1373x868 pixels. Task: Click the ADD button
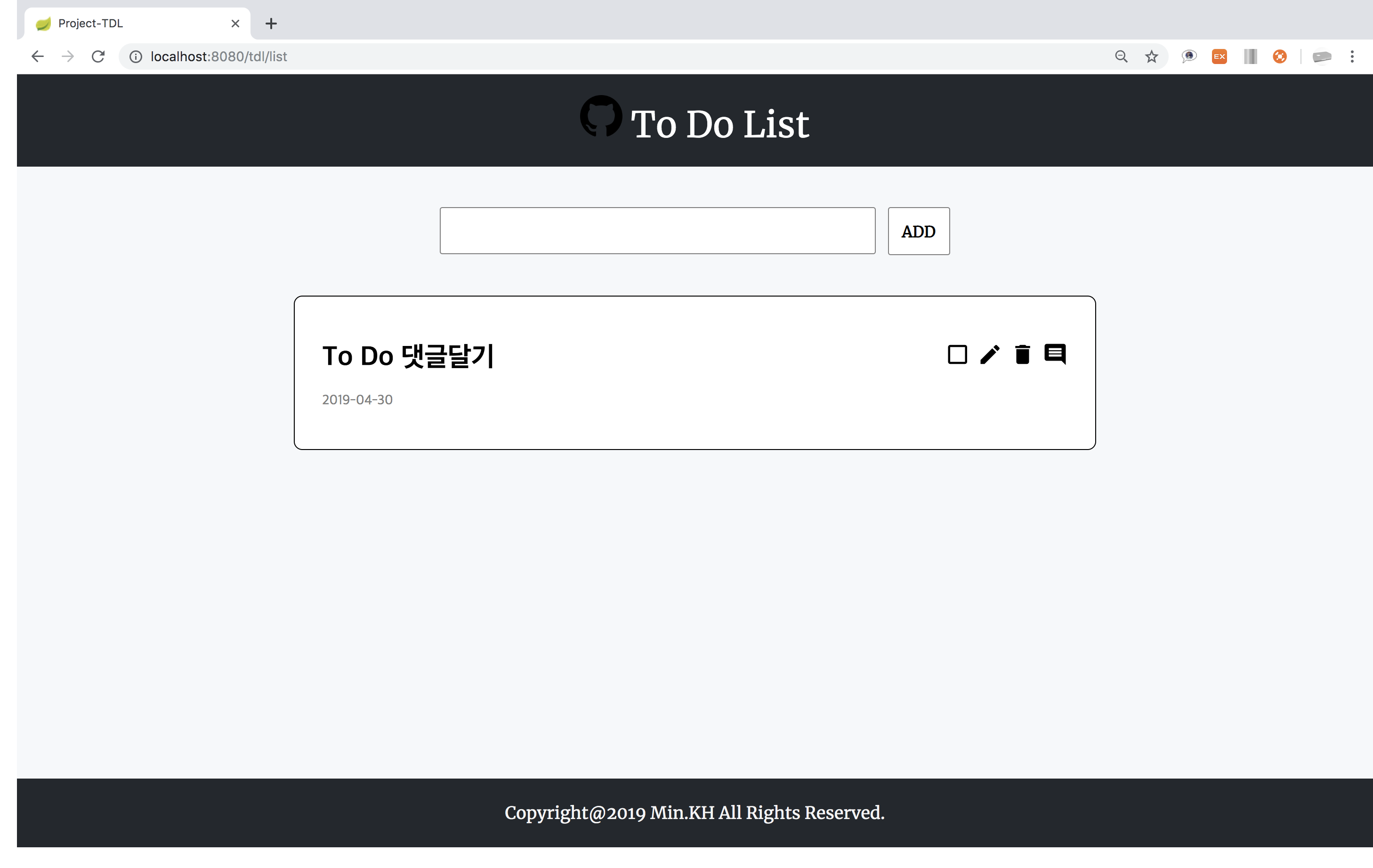[x=919, y=231]
